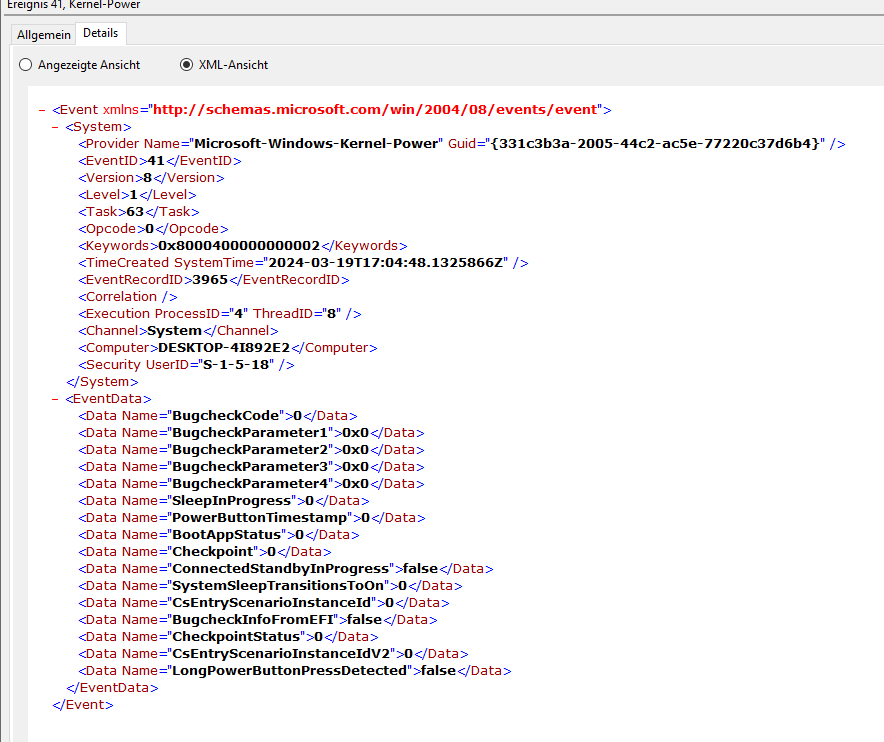Click the ThreadID value "8"
884x742 pixels.
tap(332, 313)
